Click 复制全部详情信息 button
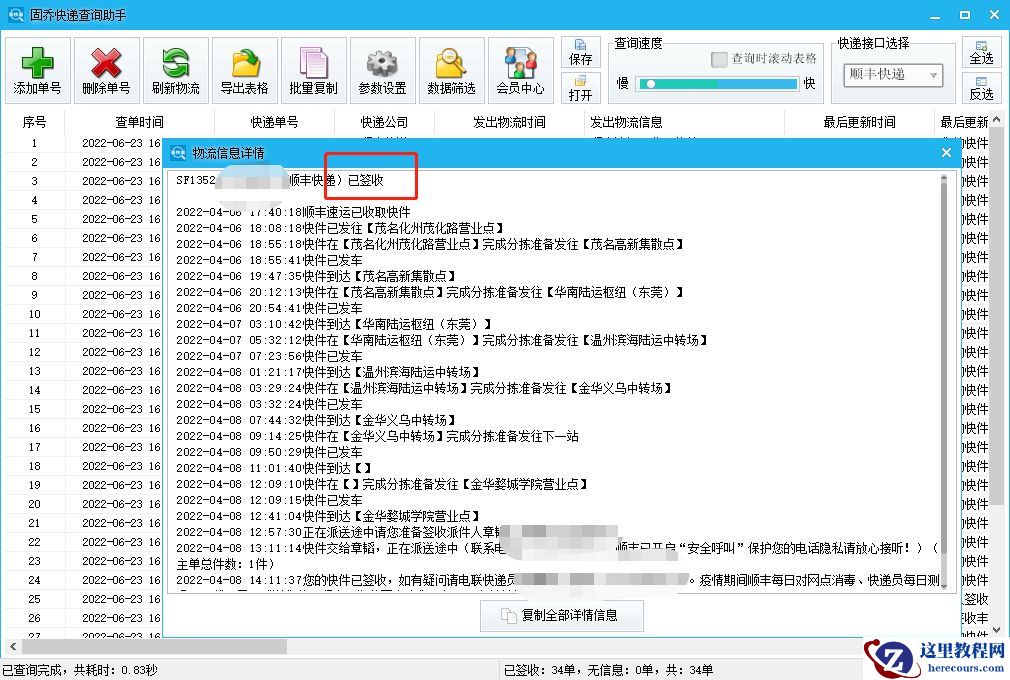 (562, 616)
